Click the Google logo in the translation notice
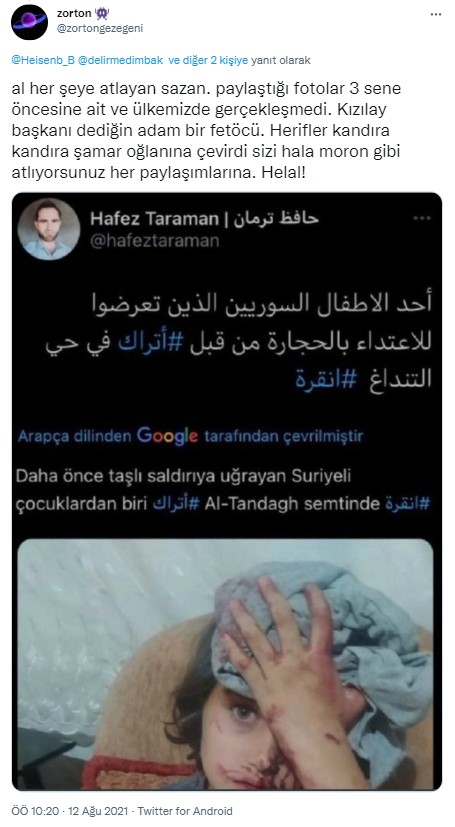Viewport: 455px width, 827px height. (x=167, y=436)
